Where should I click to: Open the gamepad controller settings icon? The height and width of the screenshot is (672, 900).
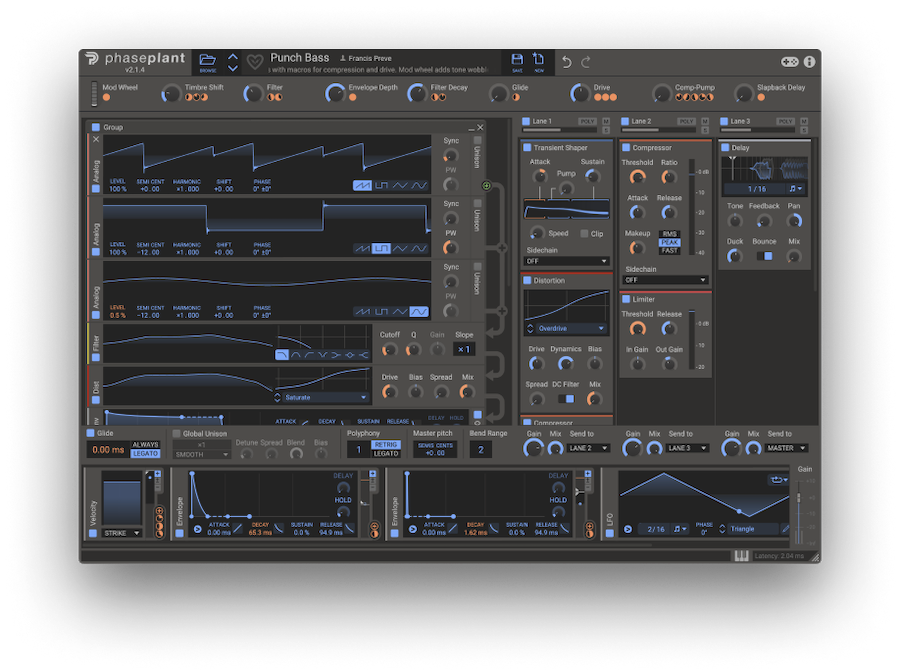(789, 61)
